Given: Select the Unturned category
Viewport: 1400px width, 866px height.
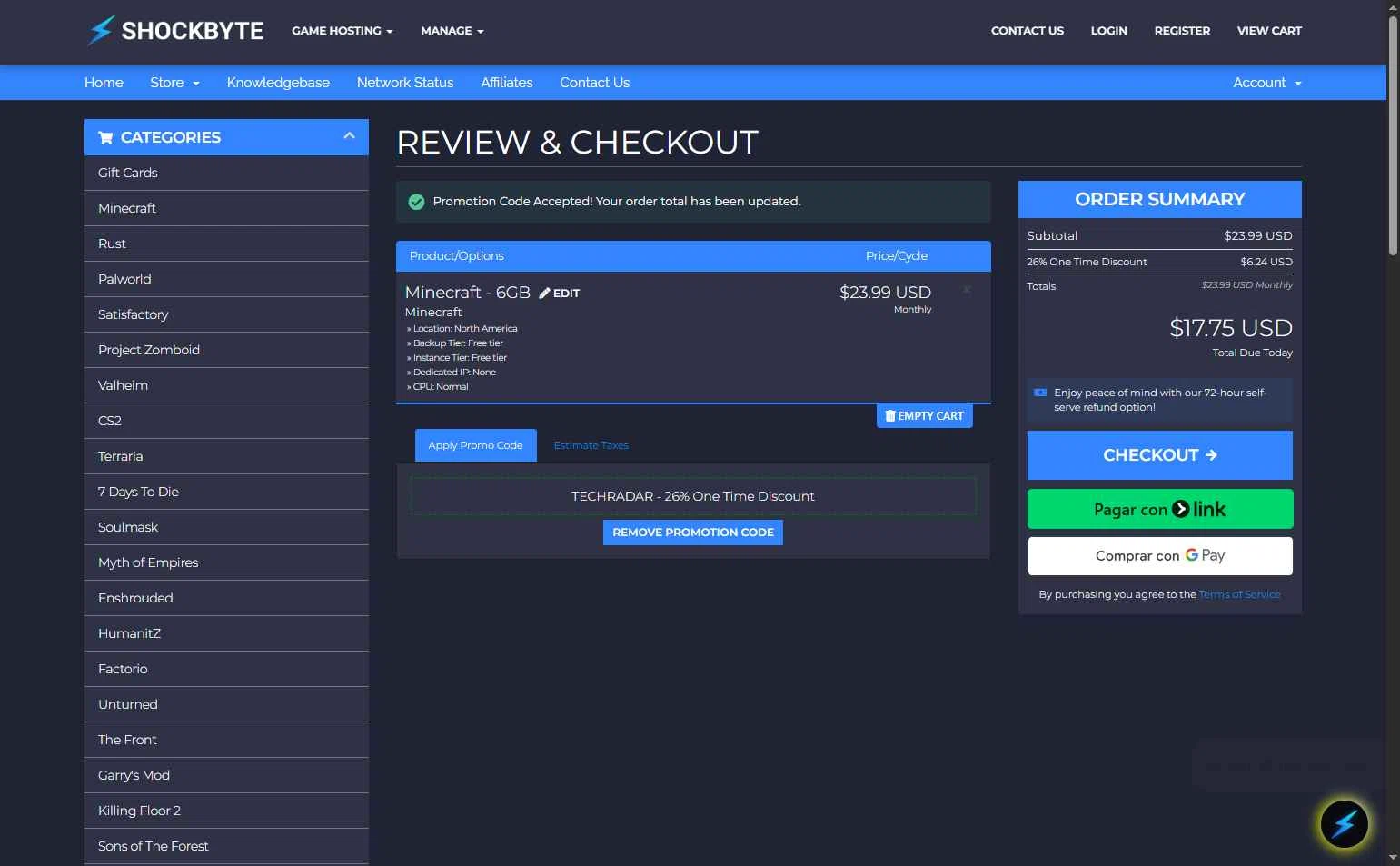Looking at the screenshot, I should [x=226, y=704].
